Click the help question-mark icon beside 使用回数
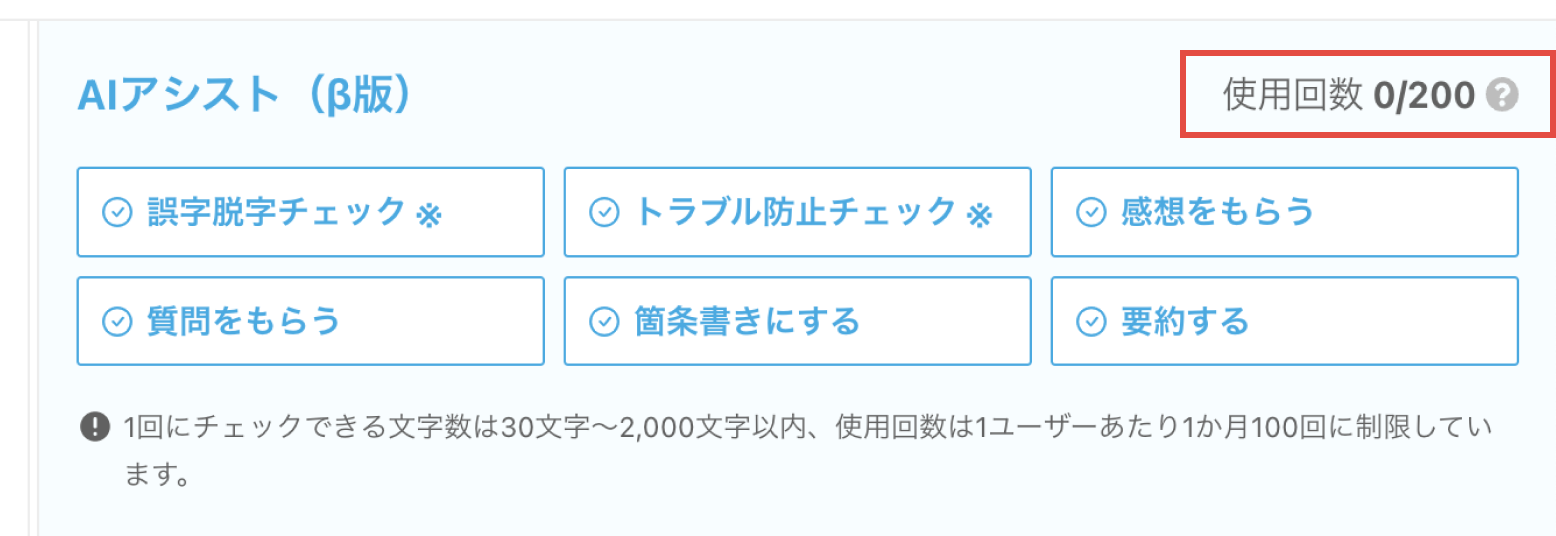Screen dimensions: 1556x536 (1502, 96)
